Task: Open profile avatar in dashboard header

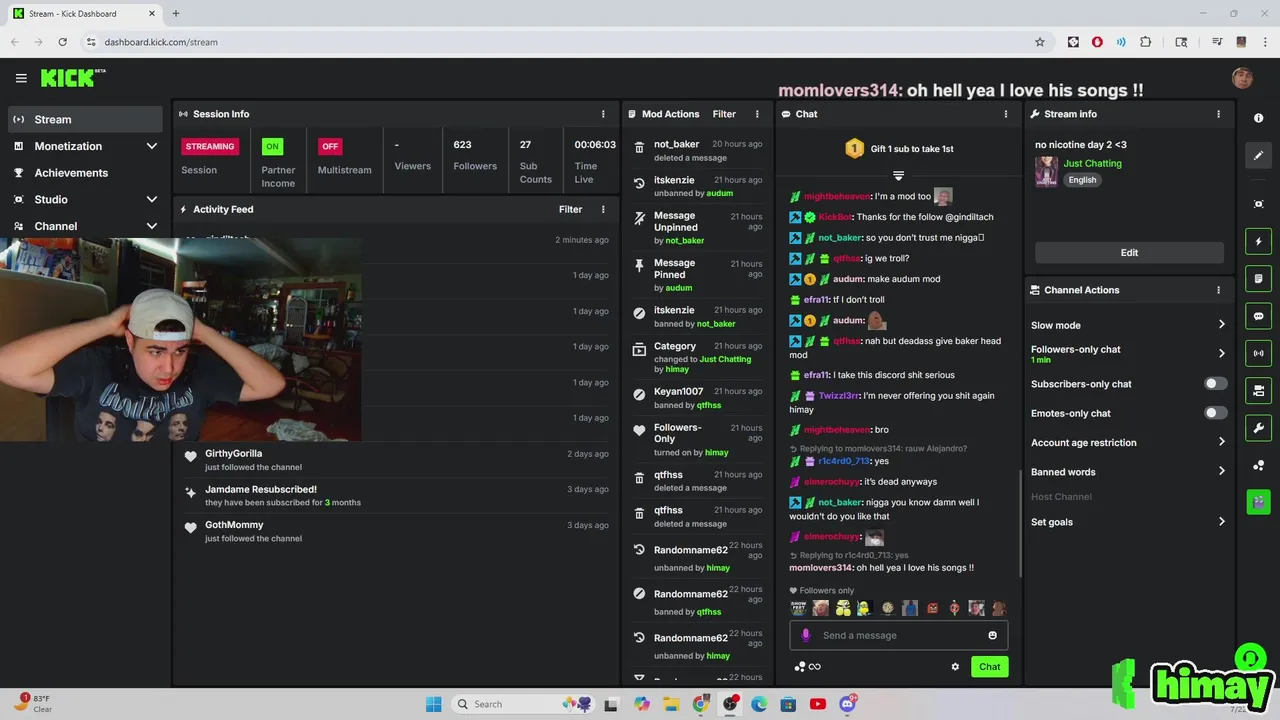Action: [1243, 78]
